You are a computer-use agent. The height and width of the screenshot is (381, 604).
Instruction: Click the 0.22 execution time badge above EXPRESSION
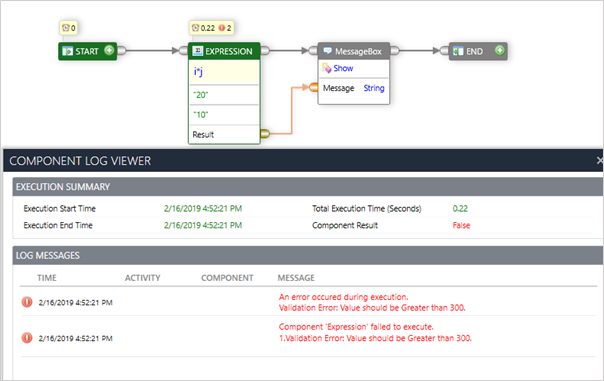[208, 28]
